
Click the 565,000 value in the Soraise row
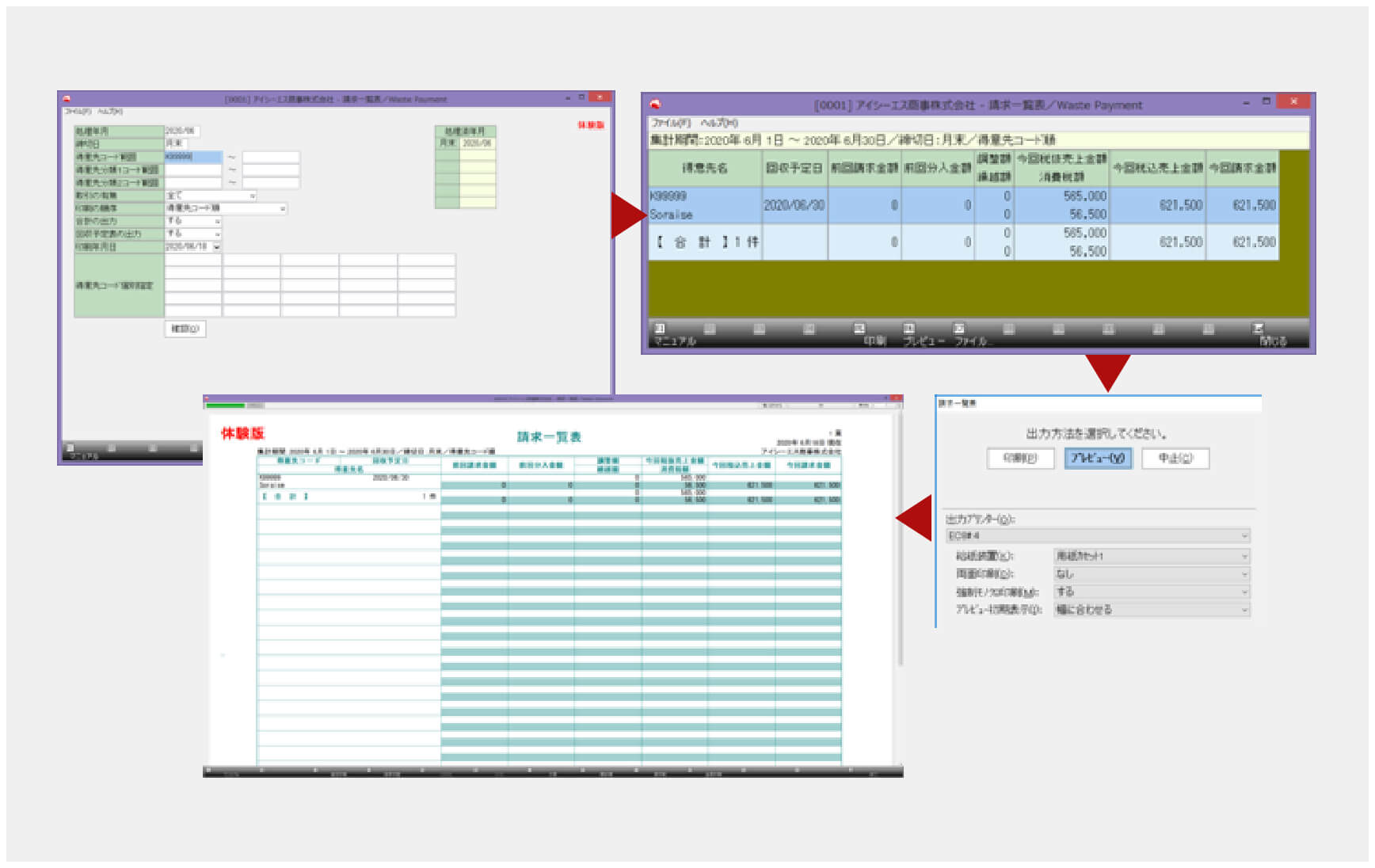coord(1084,196)
